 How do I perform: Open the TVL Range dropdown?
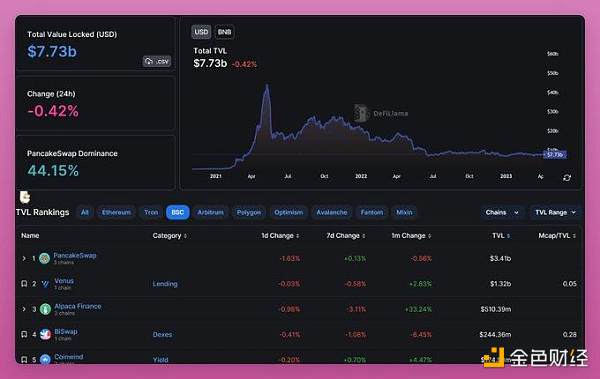[x=555, y=212]
